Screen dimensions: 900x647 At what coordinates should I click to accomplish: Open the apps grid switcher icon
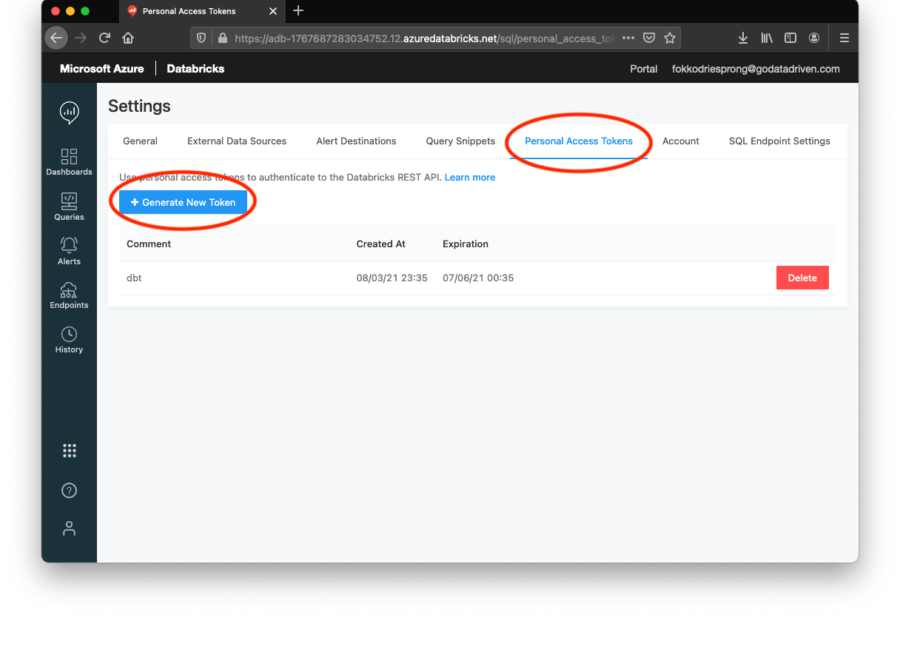coord(69,451)
